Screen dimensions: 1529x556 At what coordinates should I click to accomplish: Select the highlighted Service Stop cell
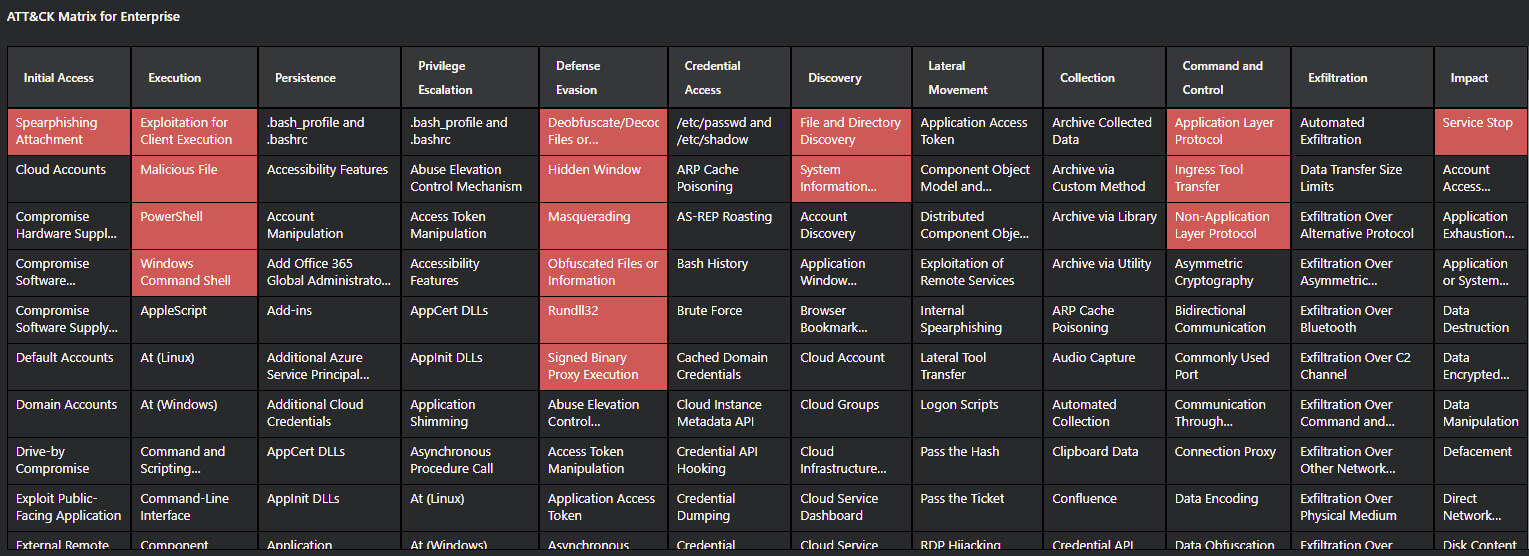point(1481,132)
